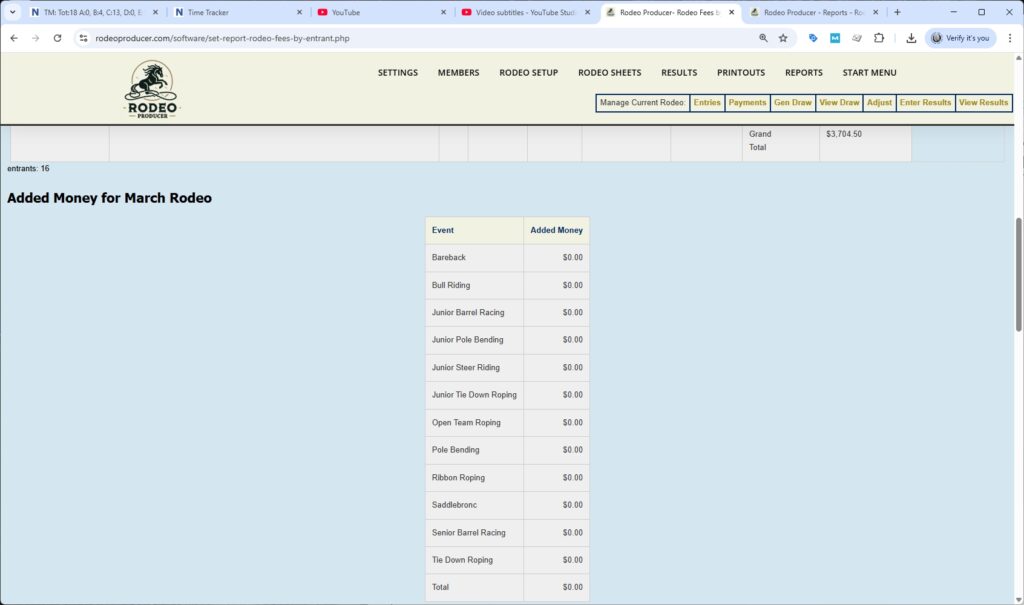Open the Extensions puzzle icon
This screenshot has width=1024, height=605.
coord(879,37)
